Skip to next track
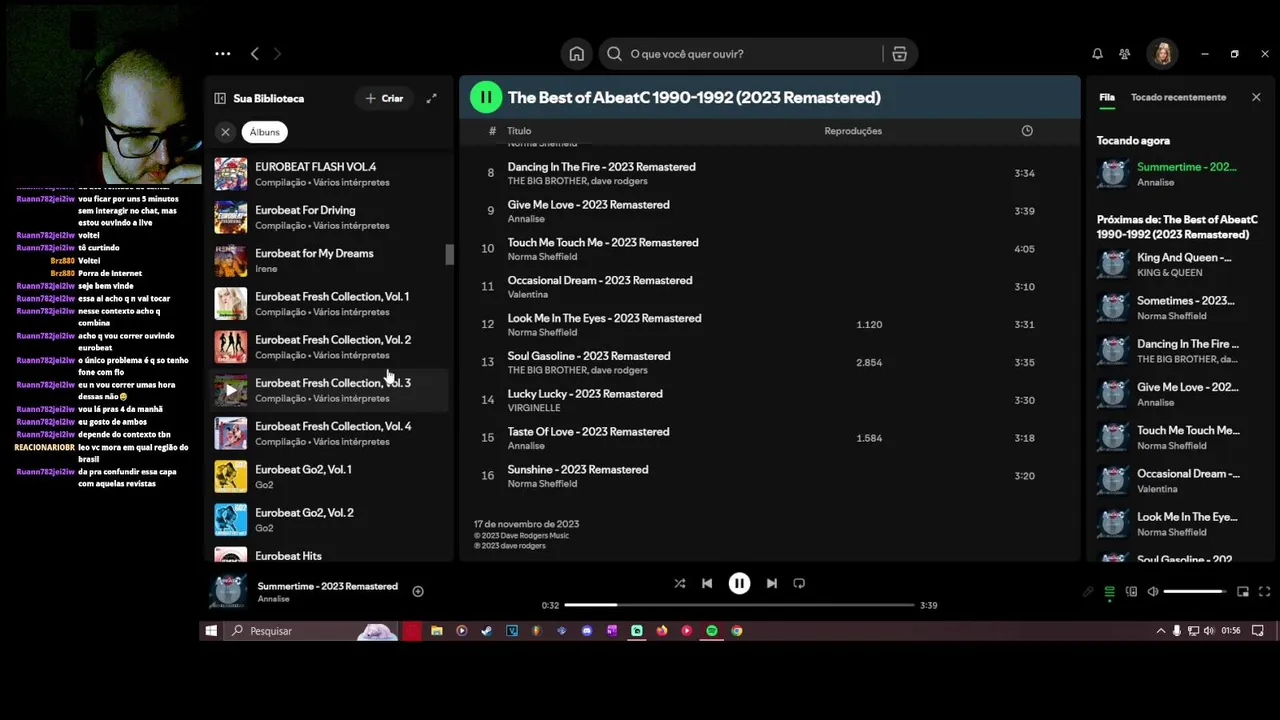This screenshot has width=1280, height=720. [771, 583]
